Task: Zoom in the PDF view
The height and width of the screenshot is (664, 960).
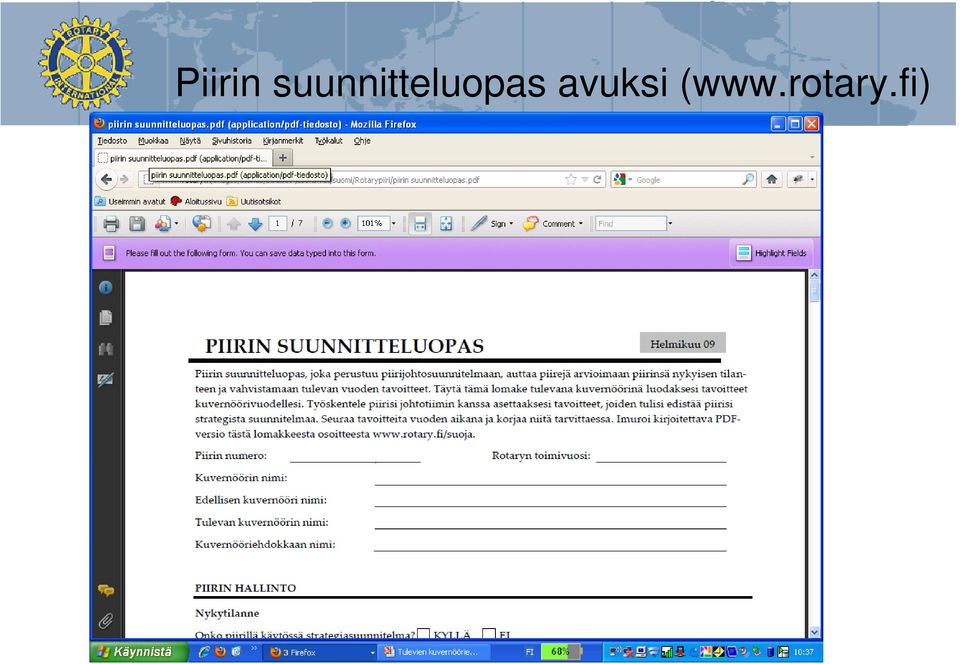Action: click(x=346, y=224)
